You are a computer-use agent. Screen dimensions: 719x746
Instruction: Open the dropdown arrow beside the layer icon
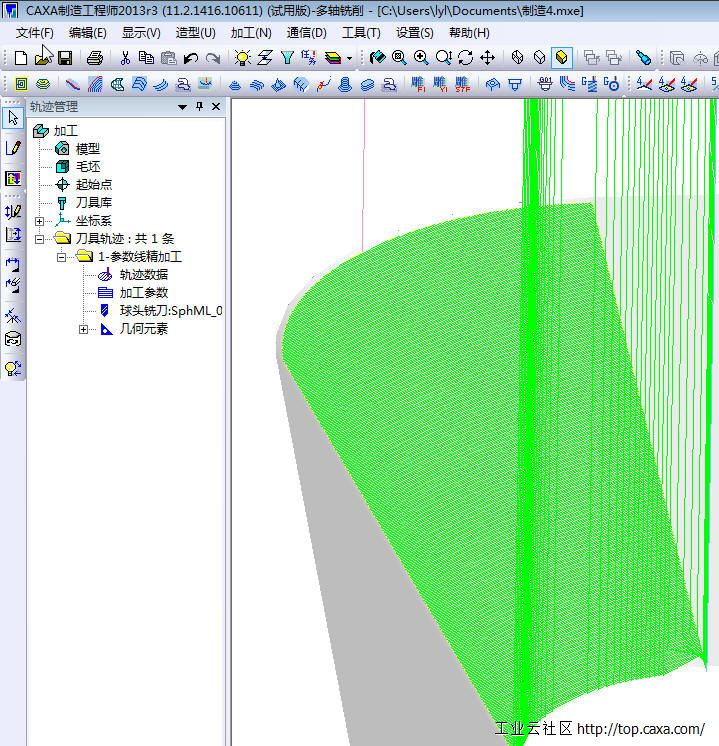pos(349,59)
